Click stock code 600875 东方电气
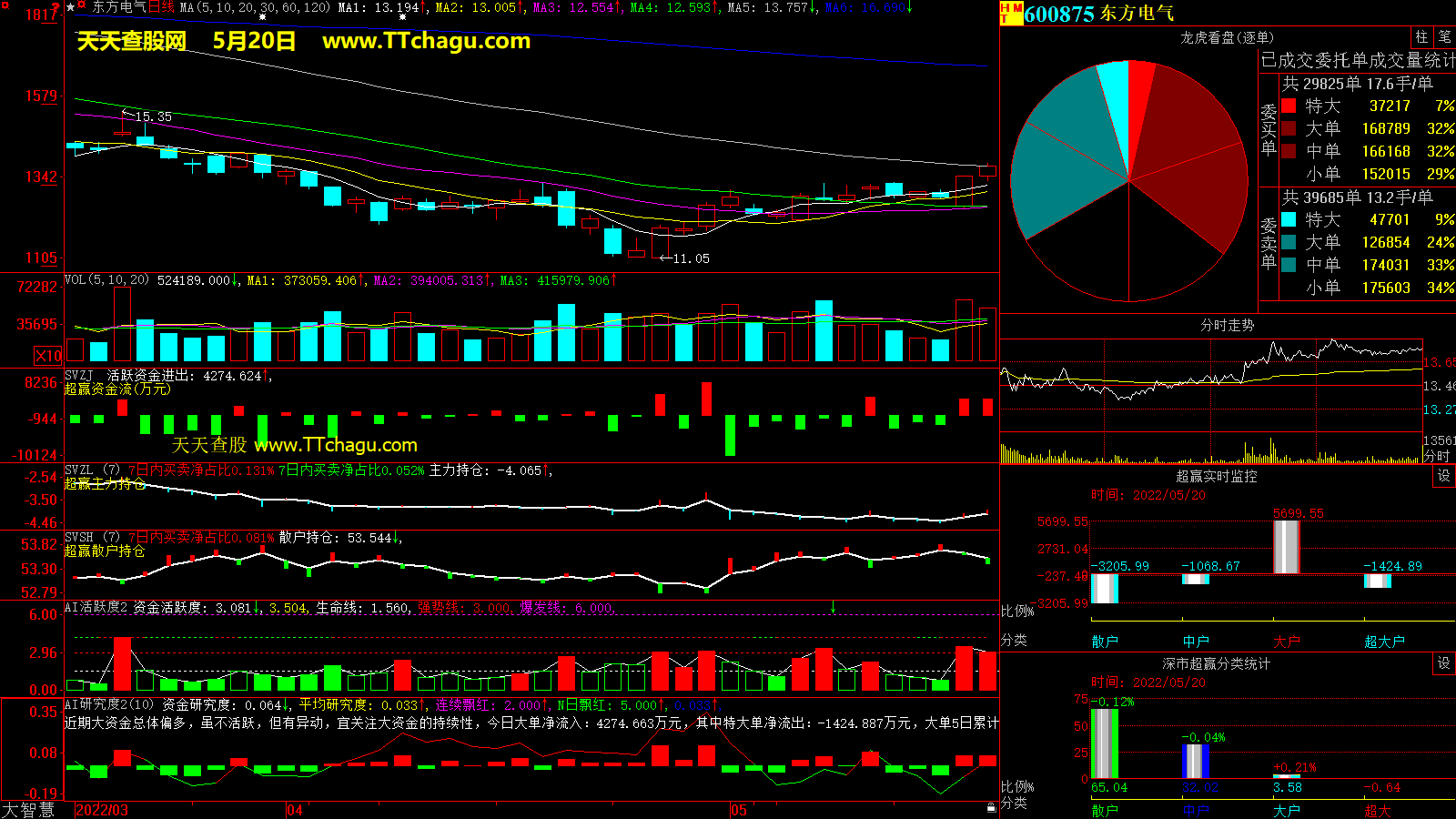 click(x=1098, y=14)
